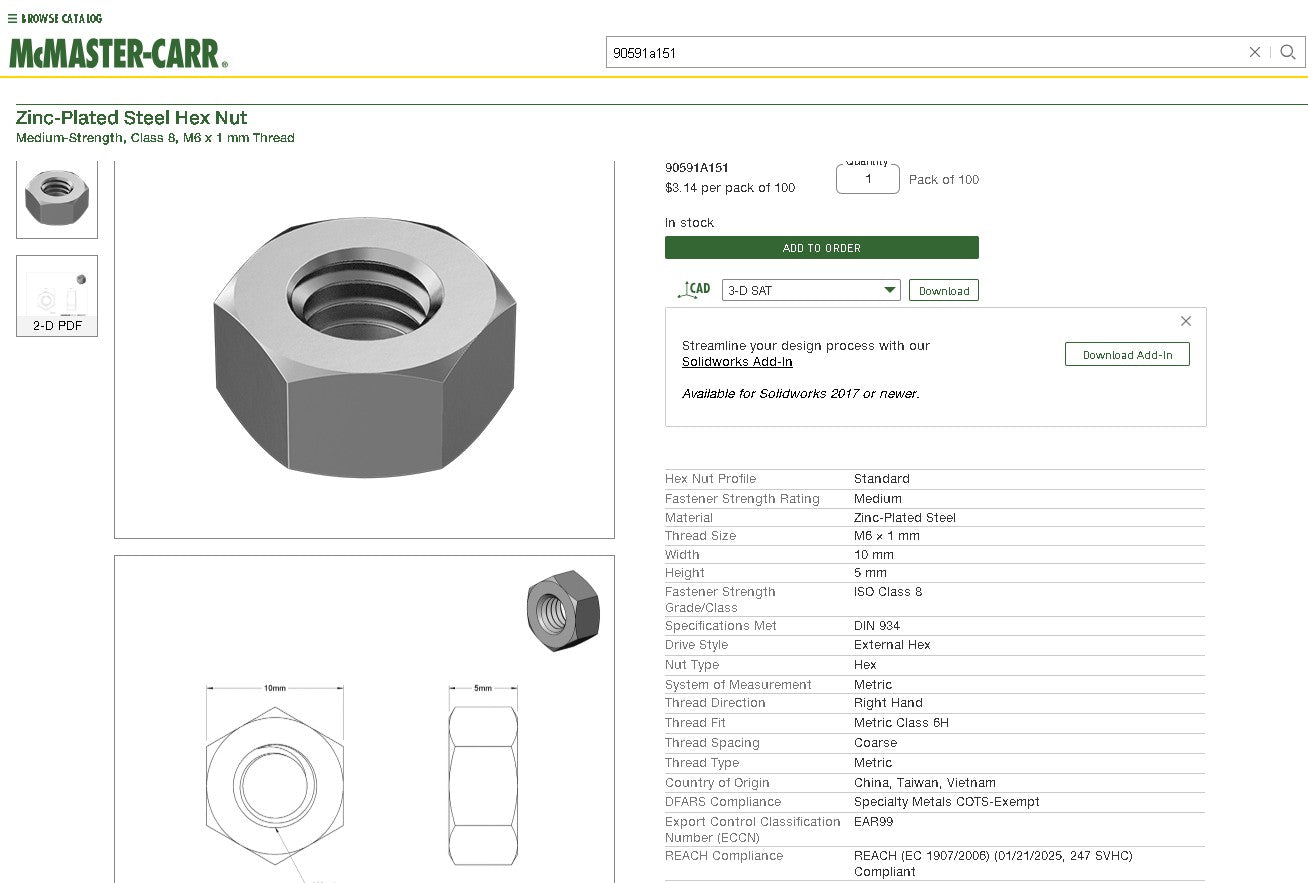Viewport: 1308px width, 883px height.
Task: Click the ISO Class 8 value
Action: pos(888,592)
